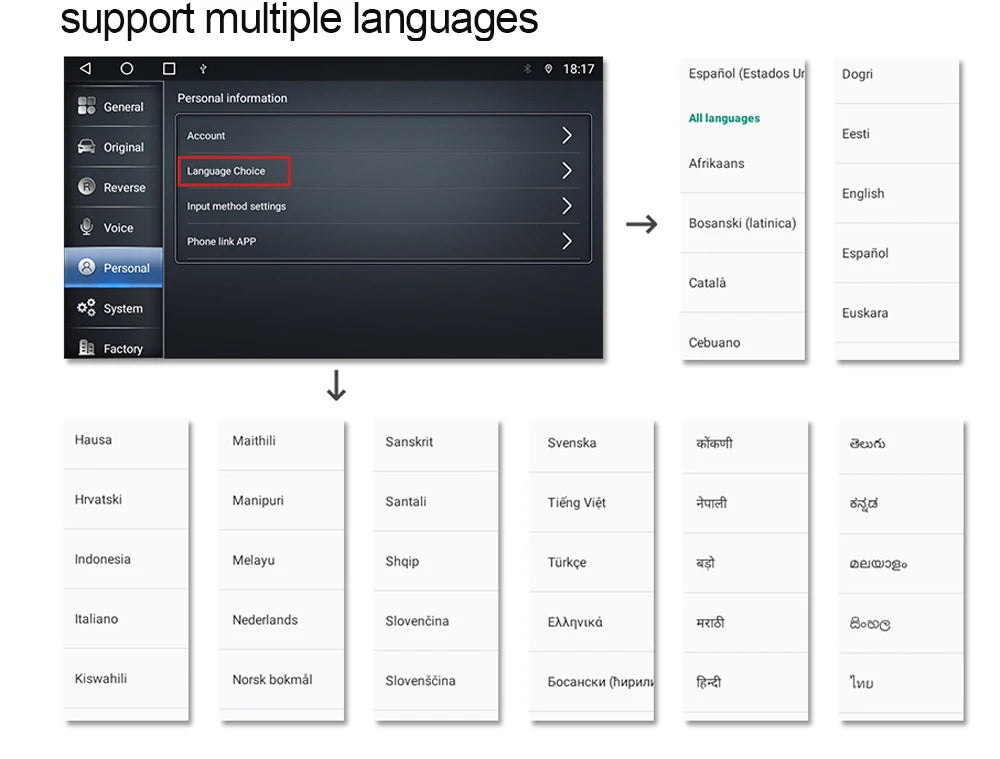Image resolution: width=1000 pixels, height=759 pixels.
Task: Tap the back triangle navigation icon
Action: pyautogui.click(x=85, y=68)
